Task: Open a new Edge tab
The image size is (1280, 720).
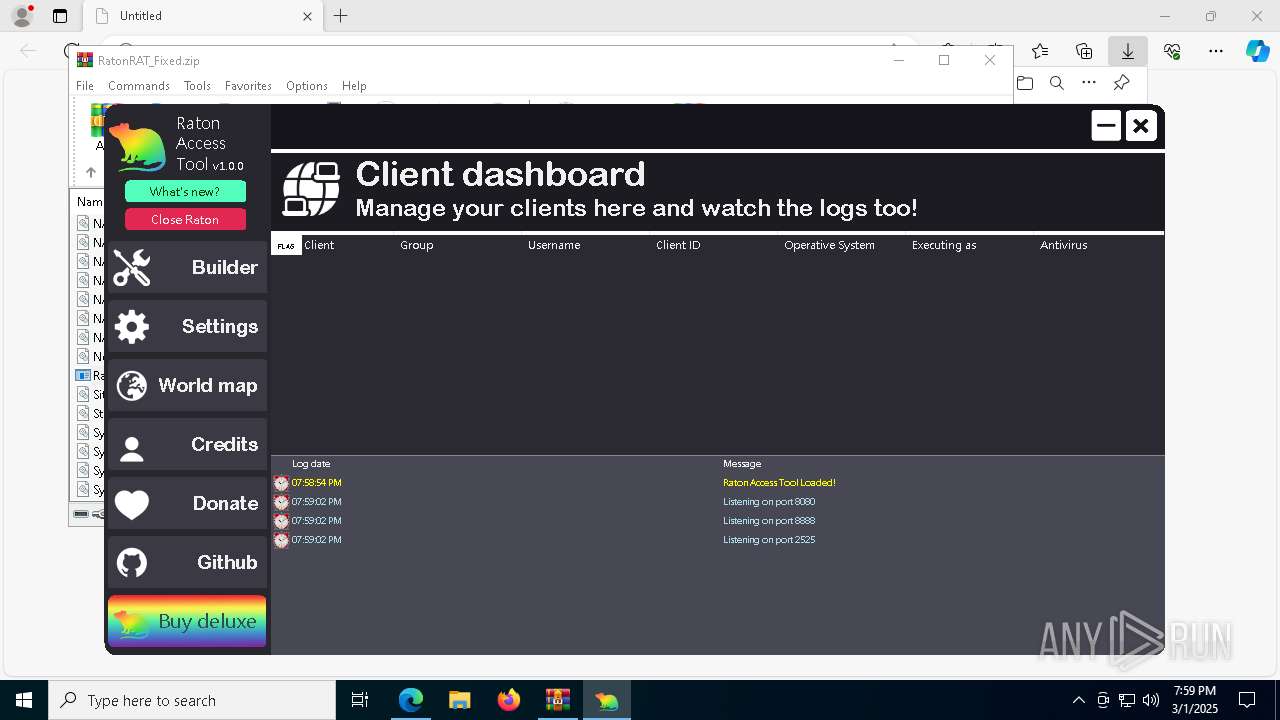Action: (341, 16)
